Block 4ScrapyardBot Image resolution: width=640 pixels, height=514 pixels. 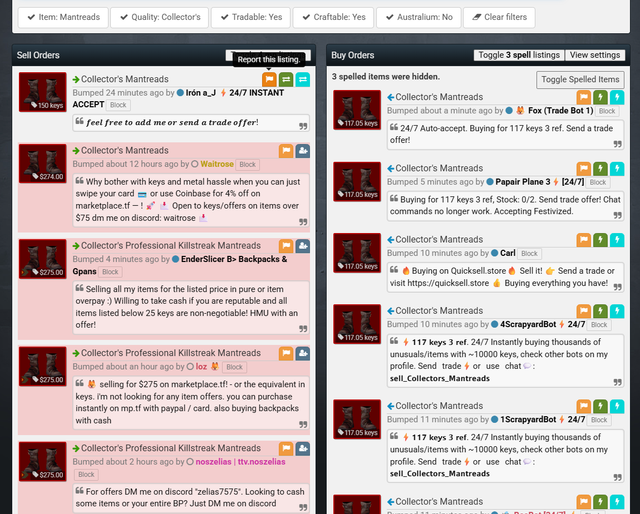click(x=599, y=325)
